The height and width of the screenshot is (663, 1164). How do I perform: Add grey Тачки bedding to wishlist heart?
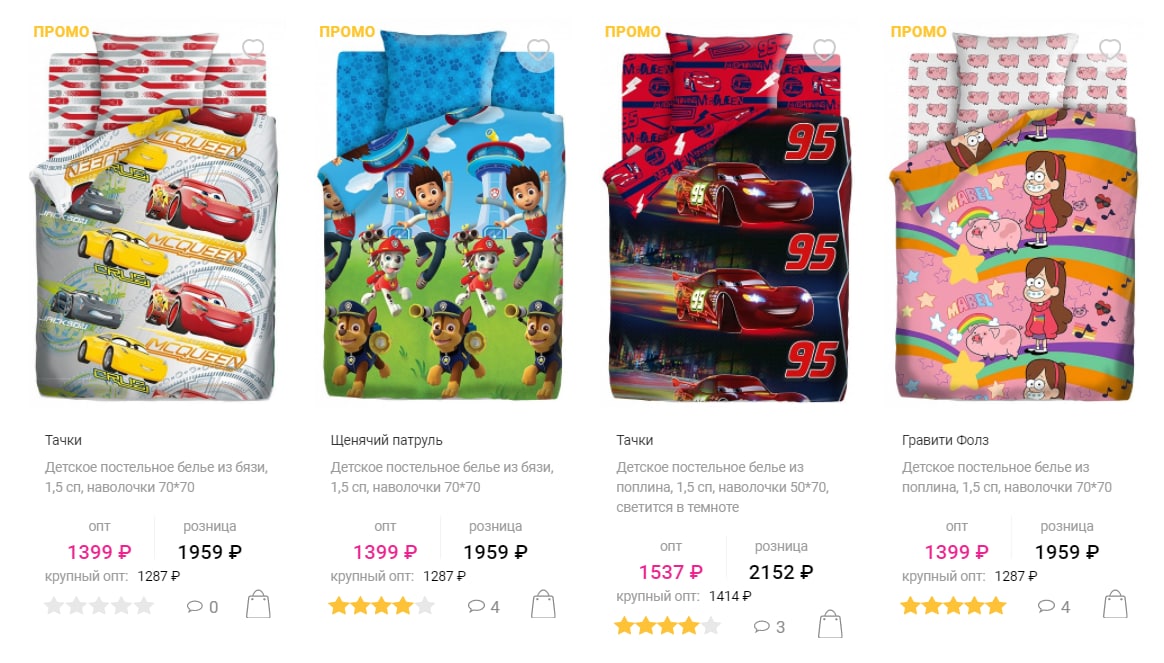(253, 49)
